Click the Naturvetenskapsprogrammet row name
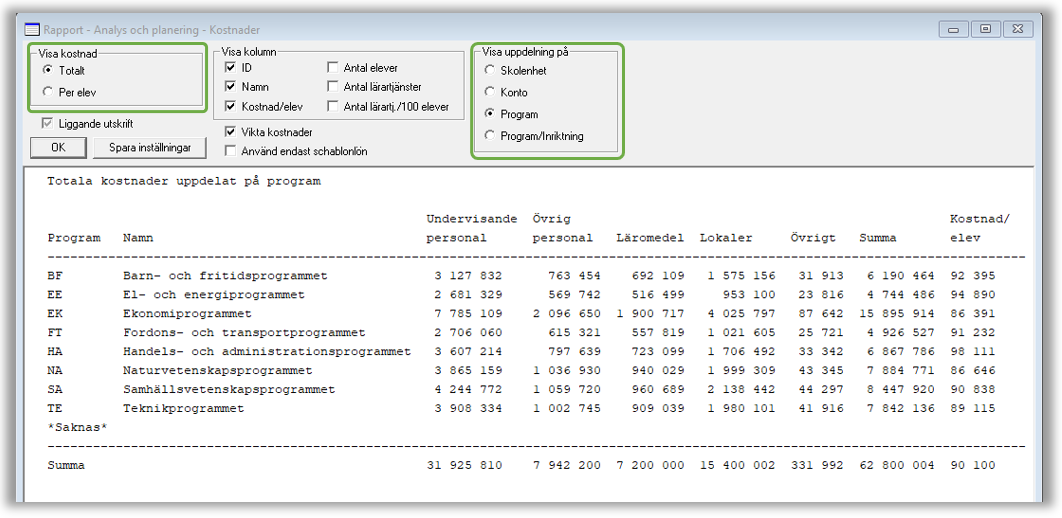 (x=217, y=370)
